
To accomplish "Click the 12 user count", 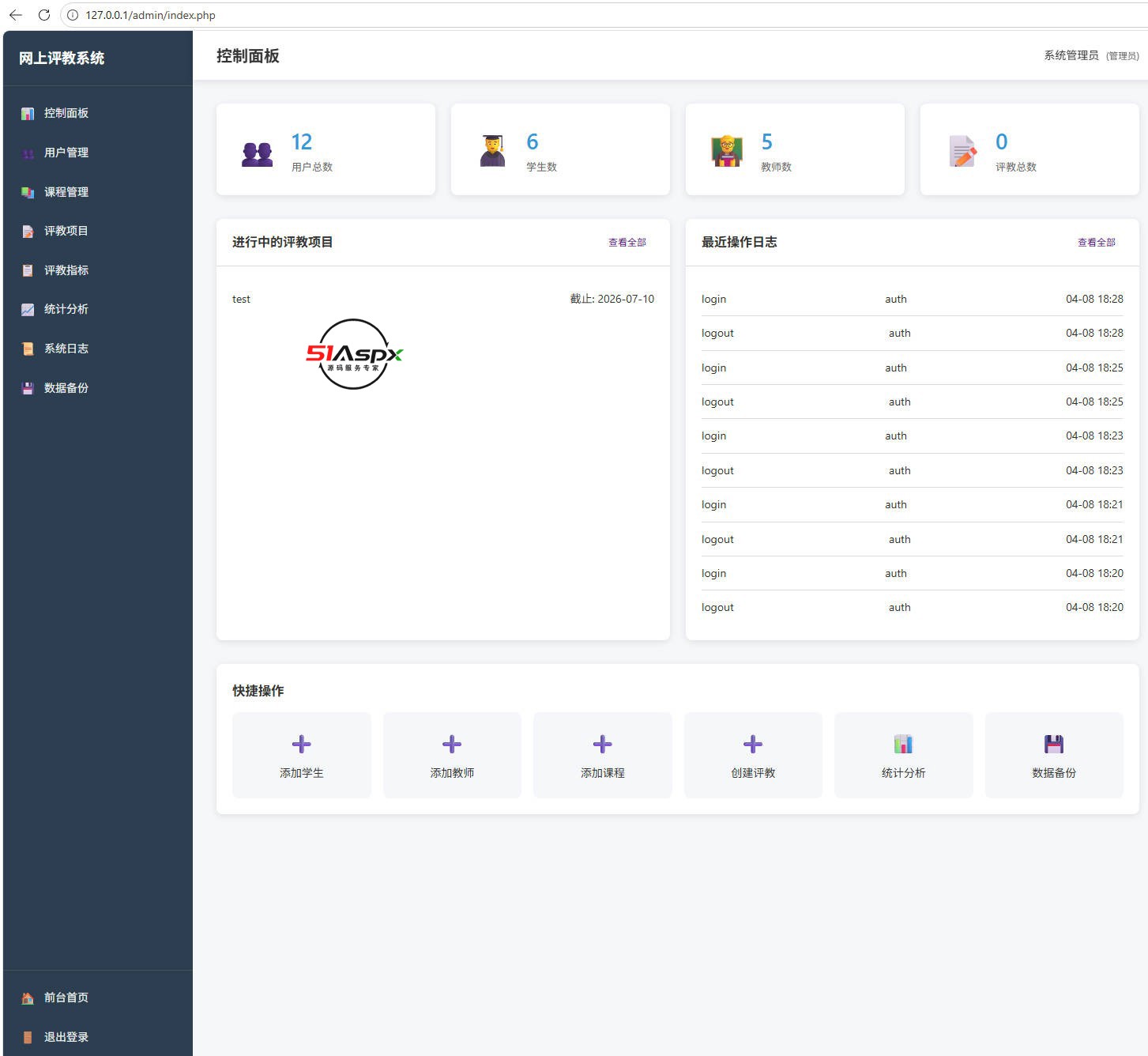I will coord(302,142).
